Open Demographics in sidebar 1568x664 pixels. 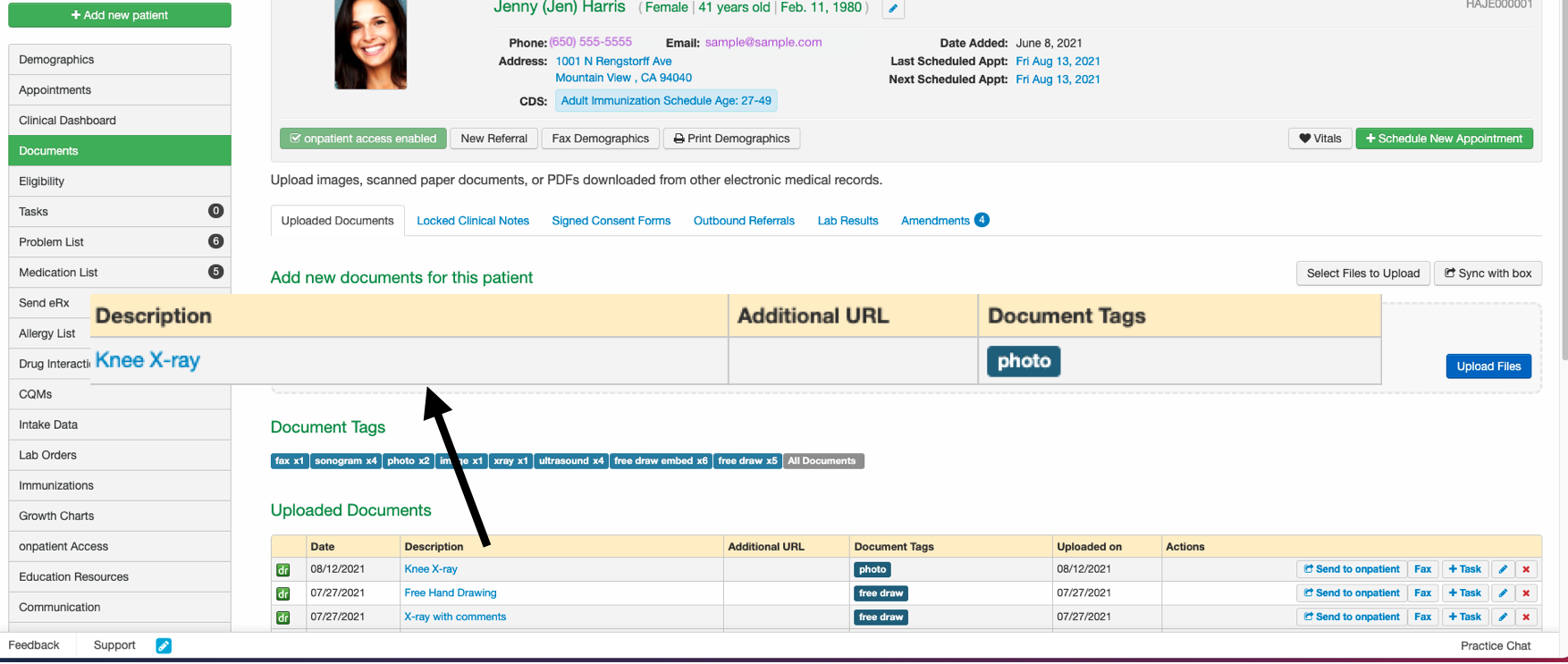click(120, 60)
